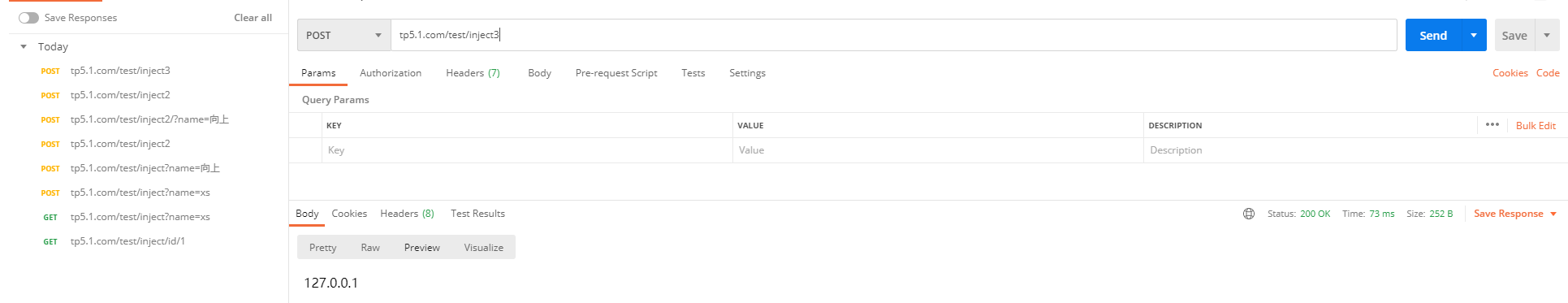Click the request URL input field

pyautogui.click(x=893, y=35)
